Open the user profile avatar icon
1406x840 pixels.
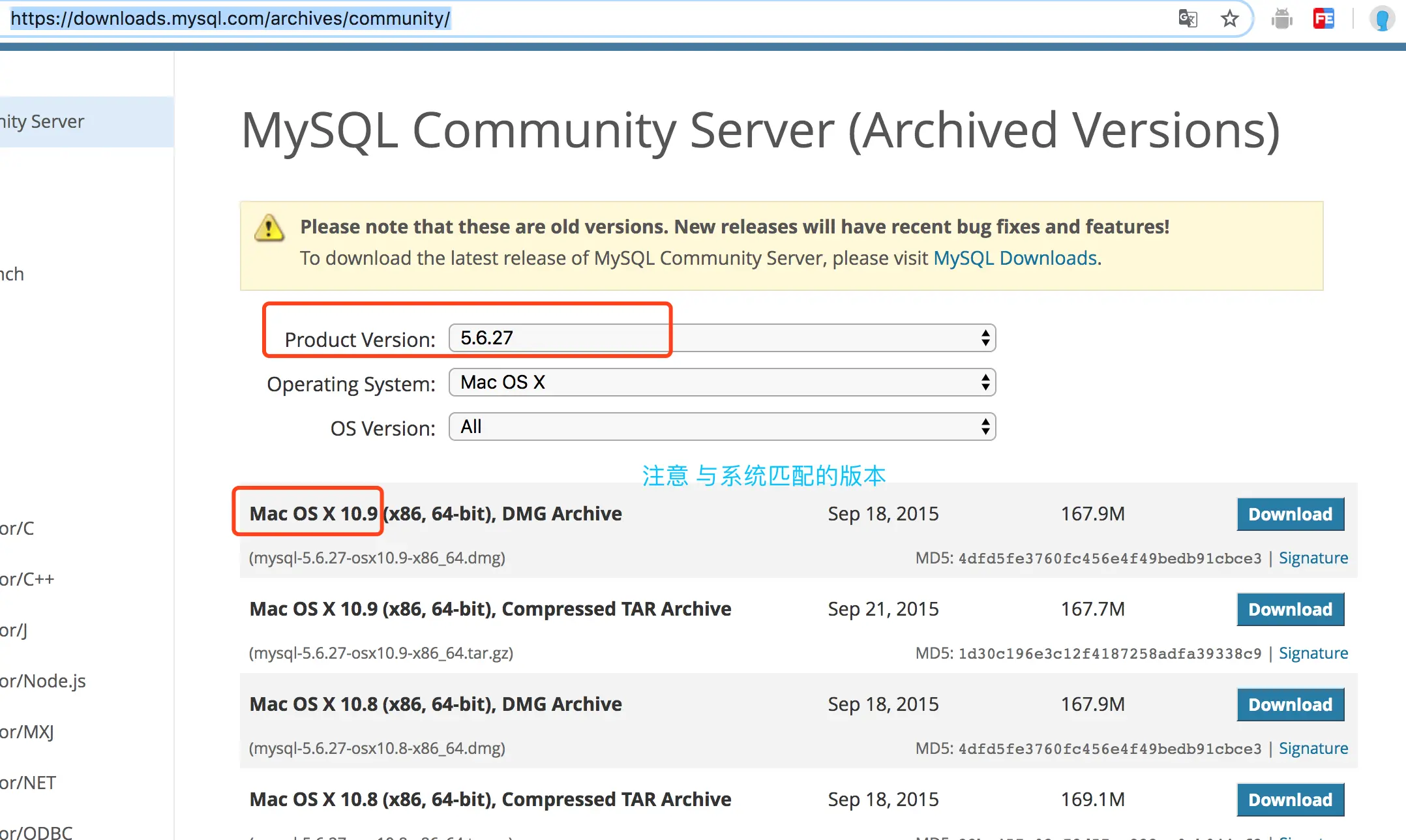click(x=1381, y=18)
